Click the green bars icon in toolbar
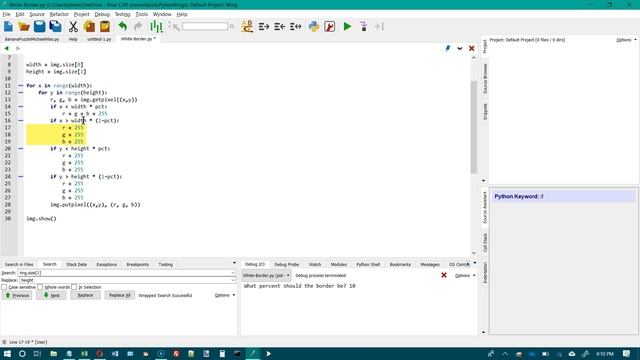The height and width of the screenshot is (360, 640). [156, 27]
